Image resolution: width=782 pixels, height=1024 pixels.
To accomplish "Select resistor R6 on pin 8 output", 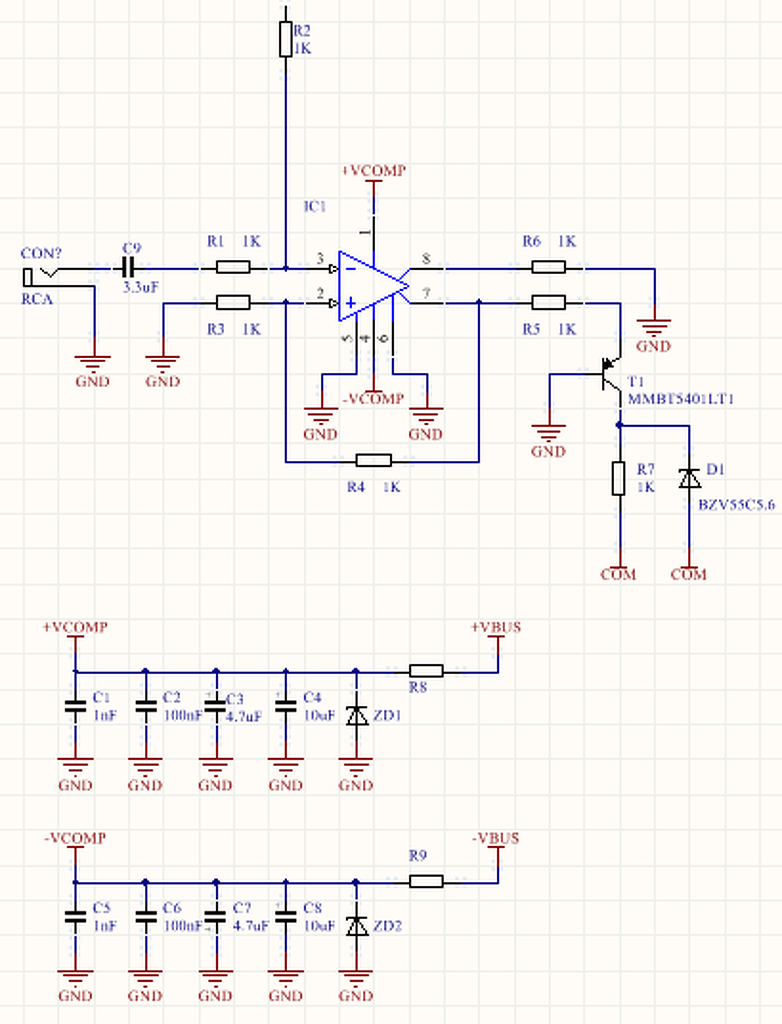I will coord(549,267).
